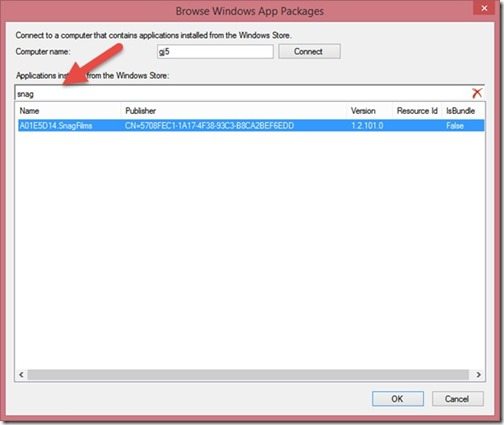Screen dimensions: 504x425
Task: Close the Browse Windows App Packages dialog
Action: [x=484, y=7]
